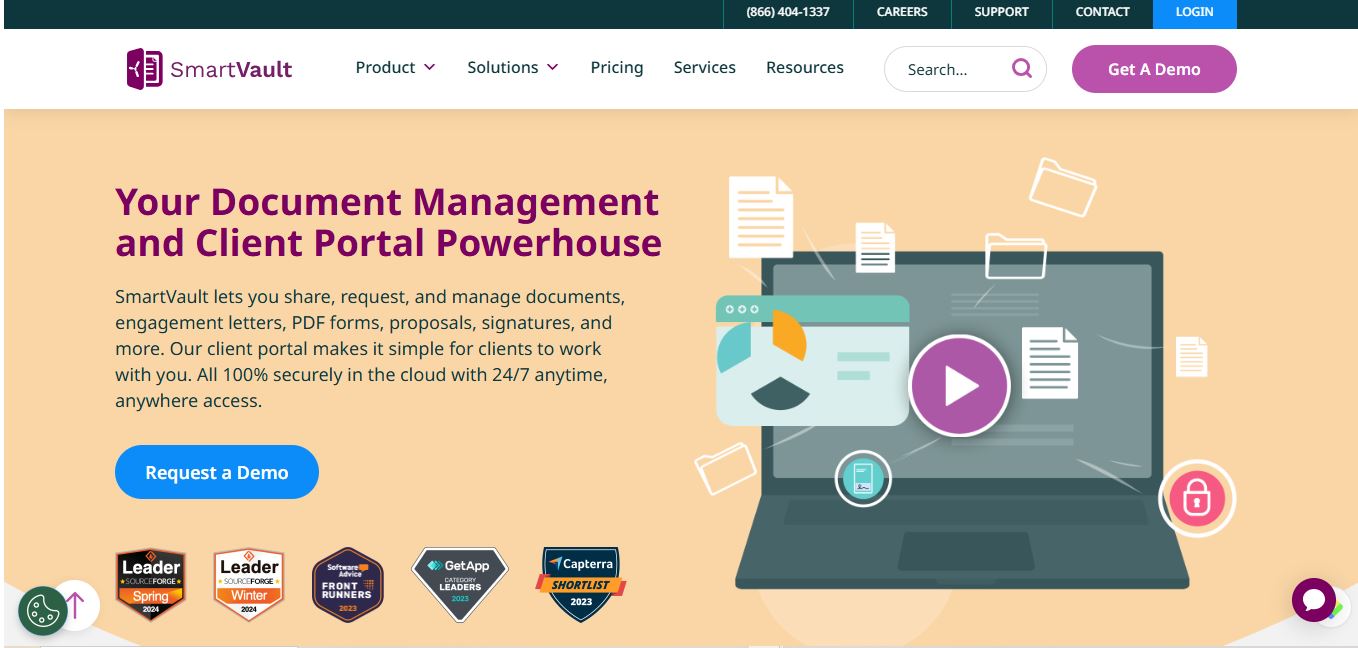
Task: Expand the Product dropdown menu
Action: point(396,68)
